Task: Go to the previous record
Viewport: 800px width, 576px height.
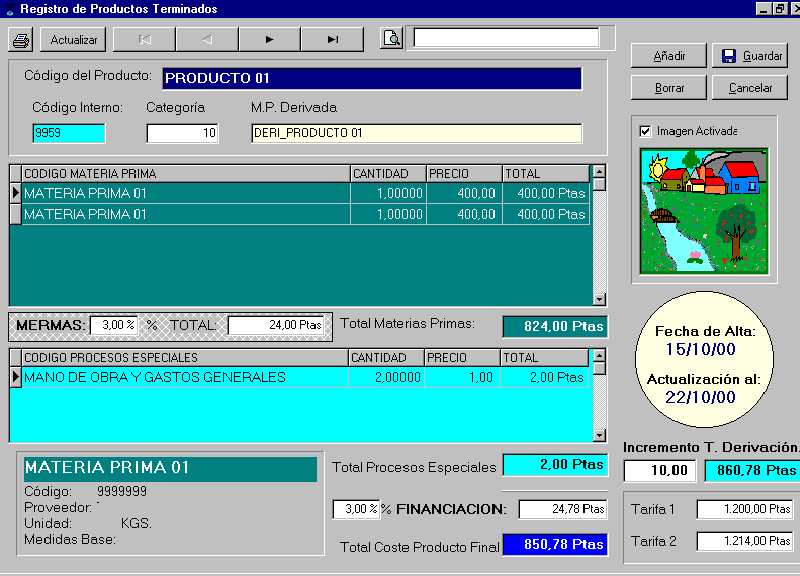Action: [x=207, y=40]
